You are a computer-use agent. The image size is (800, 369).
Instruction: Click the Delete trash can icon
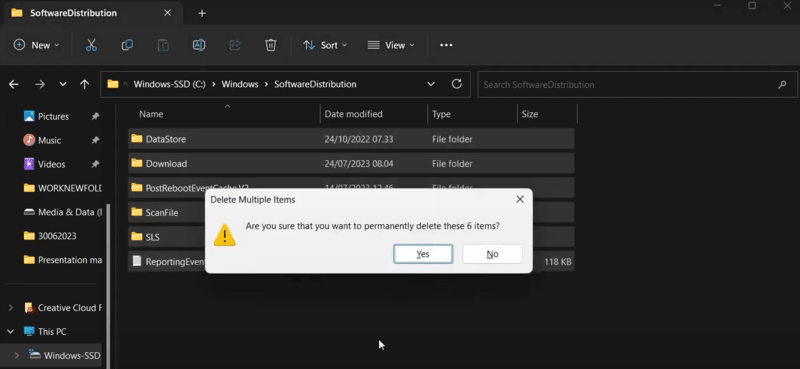click(x=270, y=45)
